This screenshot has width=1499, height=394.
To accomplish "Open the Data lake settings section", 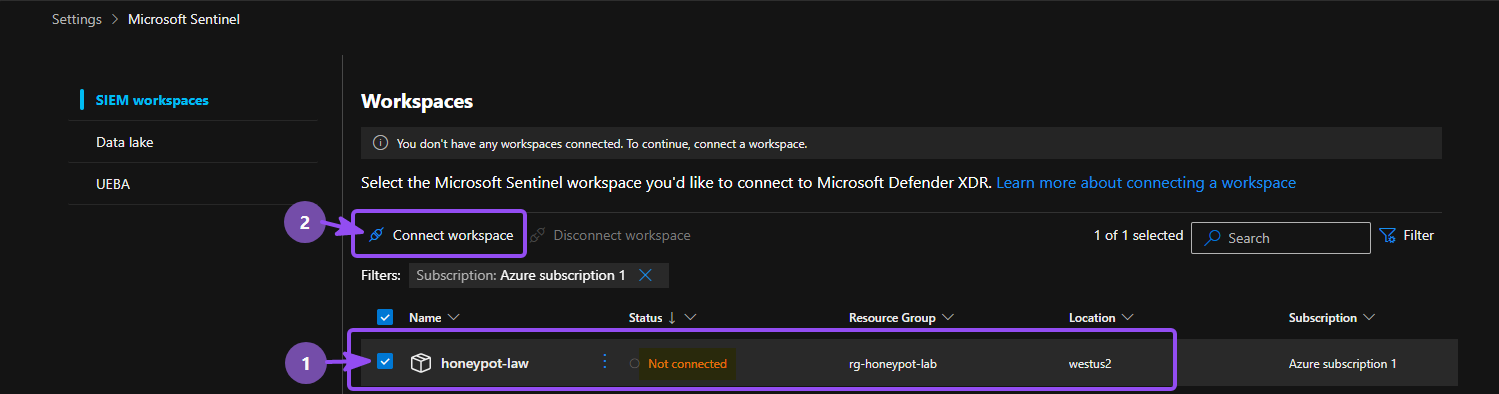I will pos(124,142).
